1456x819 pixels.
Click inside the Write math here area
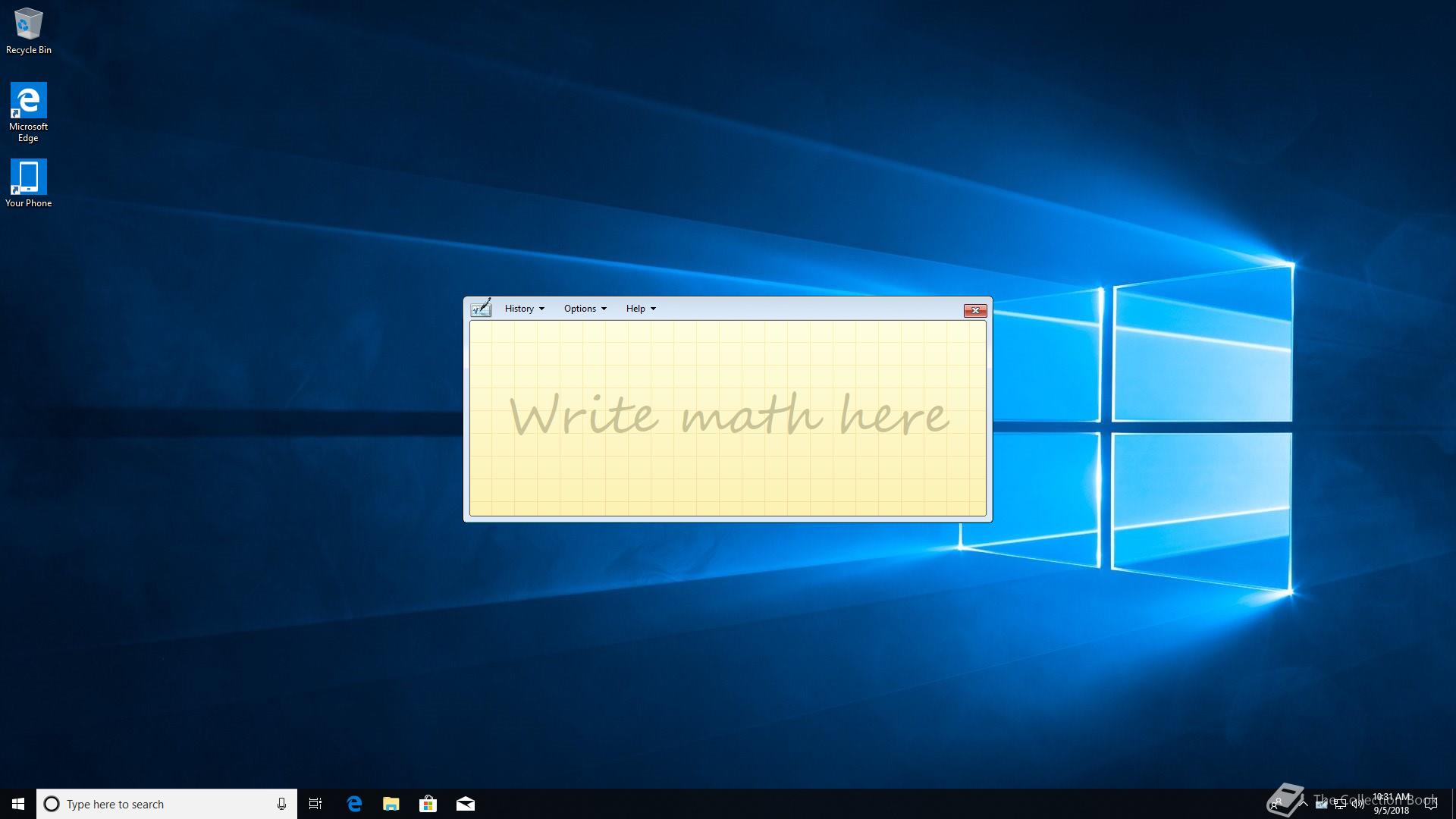point(727,418)
